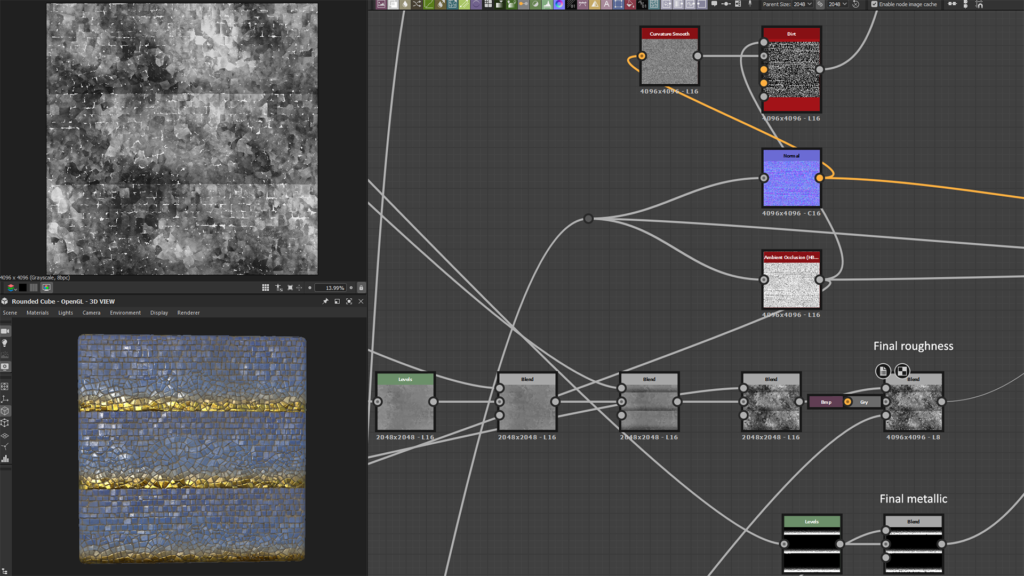Enable node image cache

(875, 5)
